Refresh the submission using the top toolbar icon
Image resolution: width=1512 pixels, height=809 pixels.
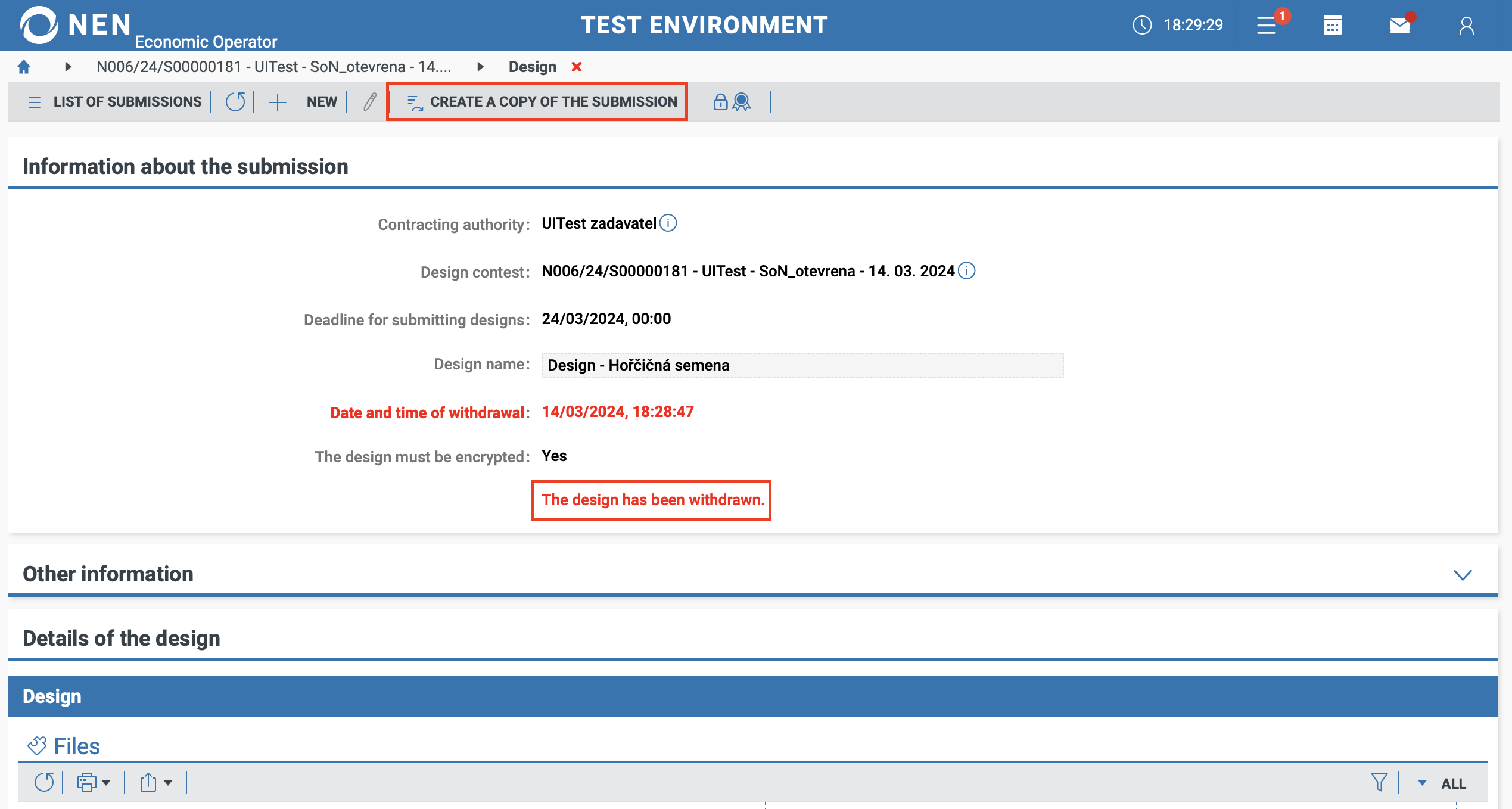[235, 102]
